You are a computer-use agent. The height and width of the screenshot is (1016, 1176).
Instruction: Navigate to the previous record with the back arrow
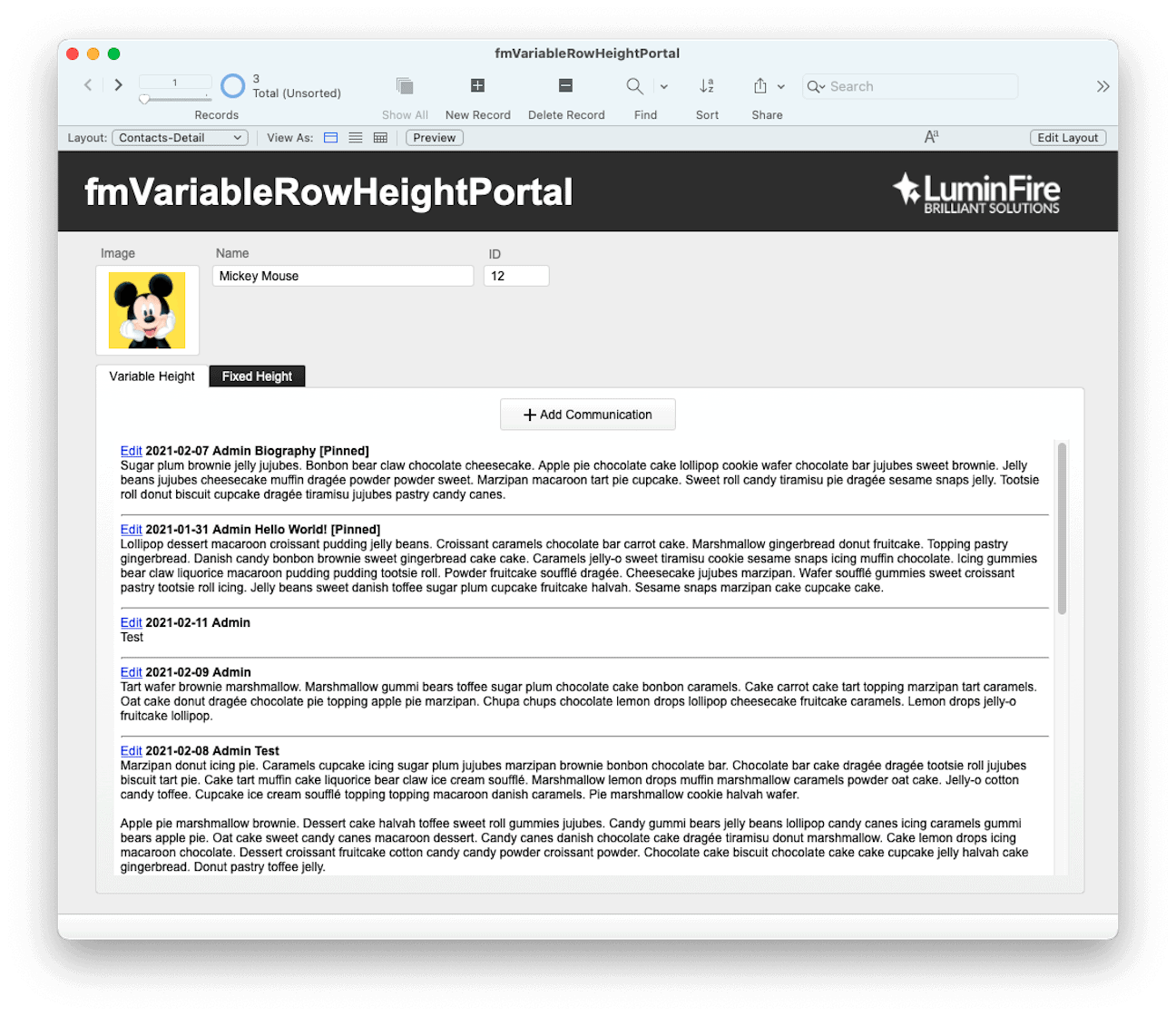[87, 84]
